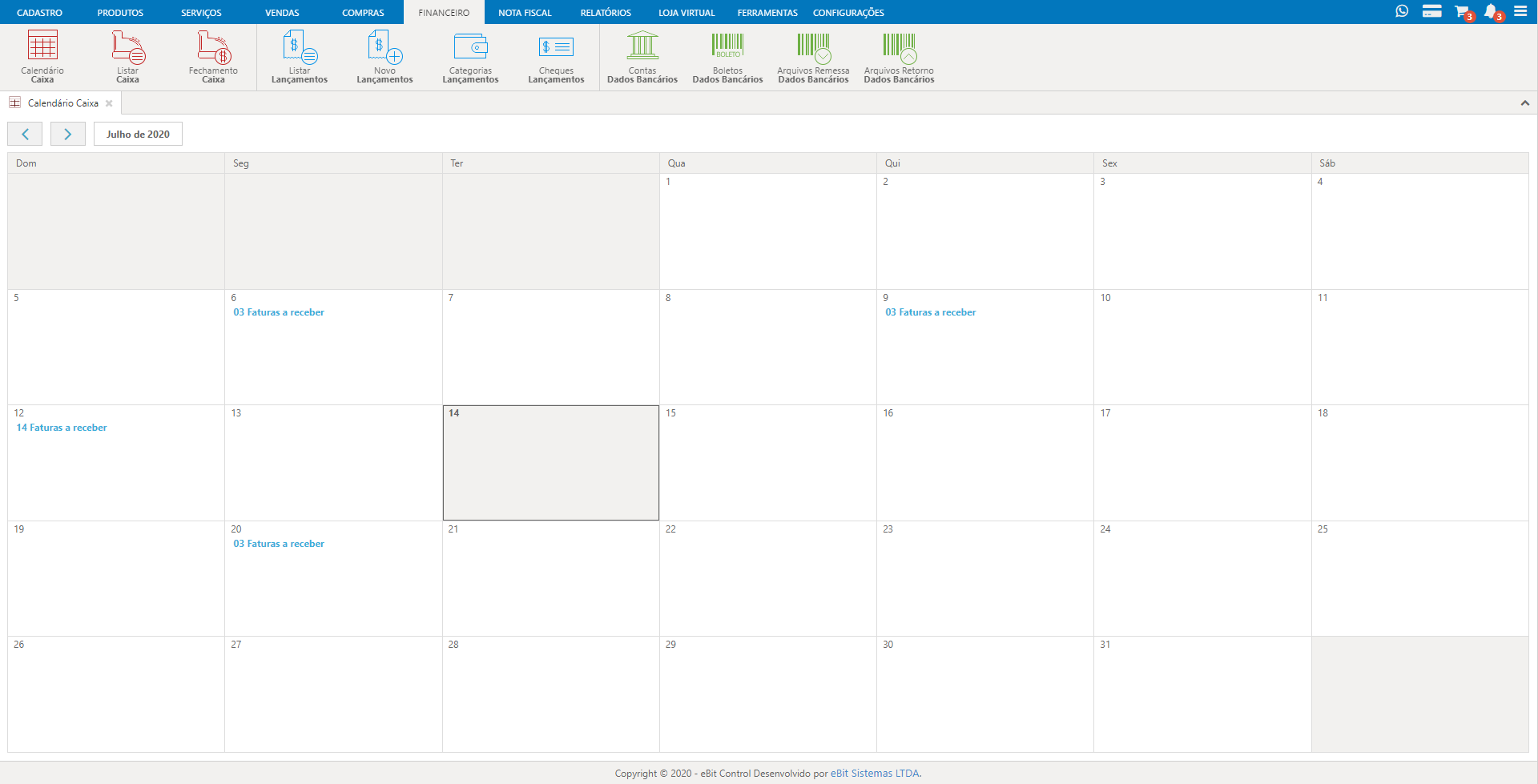Open Contas Dados Bancários icon
The height and width of the screenshot is (784, 1538).
click(642, 57)
